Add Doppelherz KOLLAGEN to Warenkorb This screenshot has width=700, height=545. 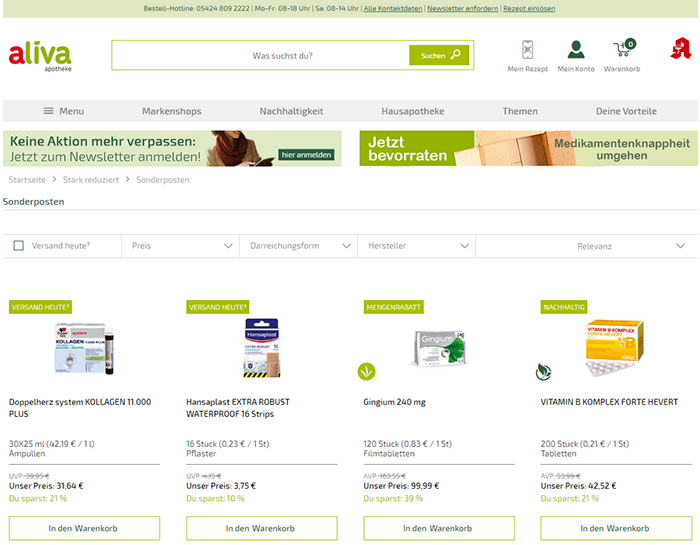click(84, 528)
